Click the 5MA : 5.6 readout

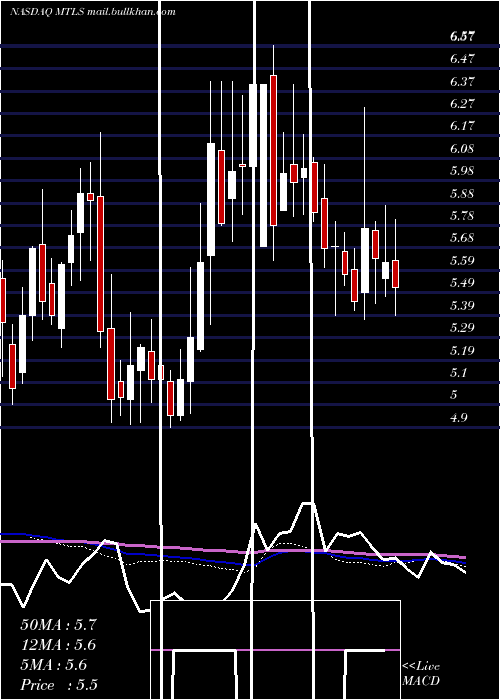54,665
